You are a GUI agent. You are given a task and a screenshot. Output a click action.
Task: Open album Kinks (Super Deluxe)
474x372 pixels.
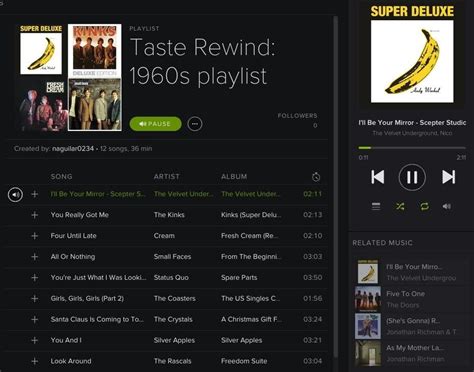click(x=251, y=215)
